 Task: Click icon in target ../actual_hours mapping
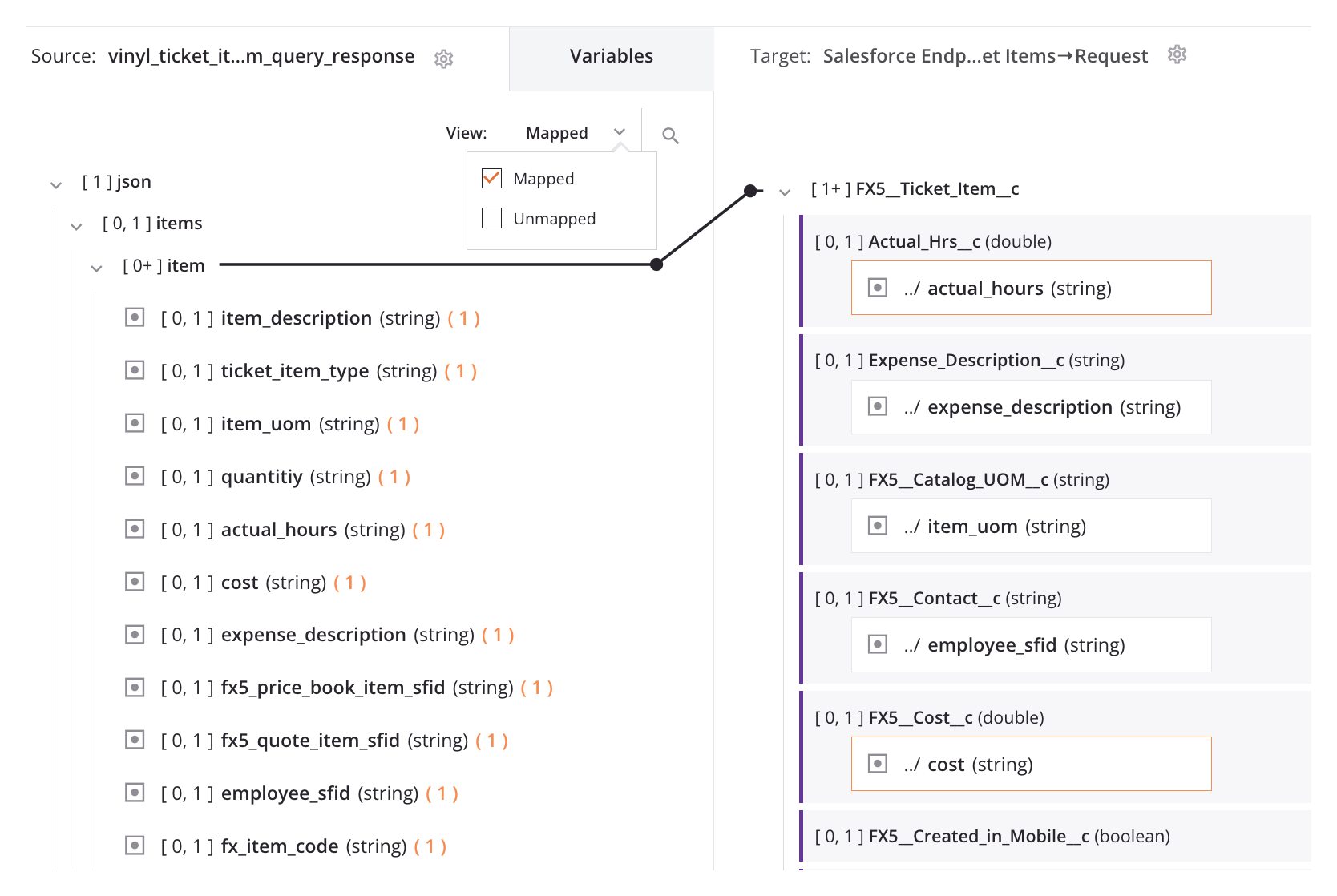[x=878, y=289]
